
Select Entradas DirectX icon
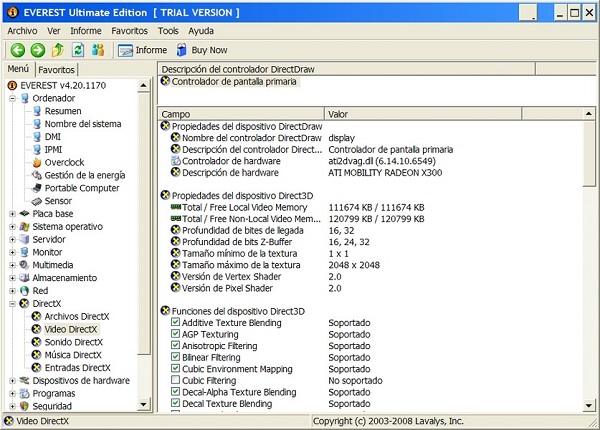[x=37, y=368]
